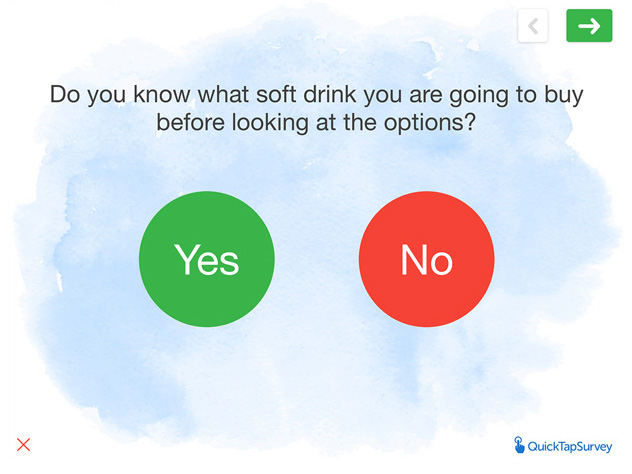Return to the previous survey question
Viewport: 632px width, 474px height.
533,26
